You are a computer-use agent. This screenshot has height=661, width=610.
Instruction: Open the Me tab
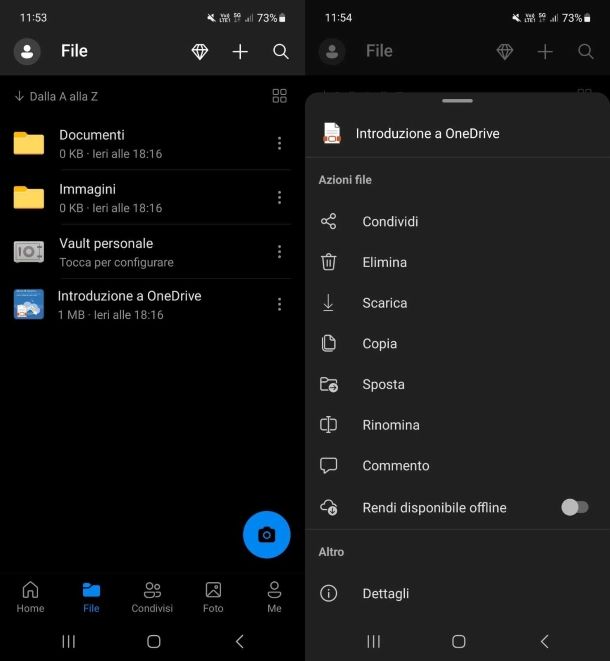click(274, 597)
